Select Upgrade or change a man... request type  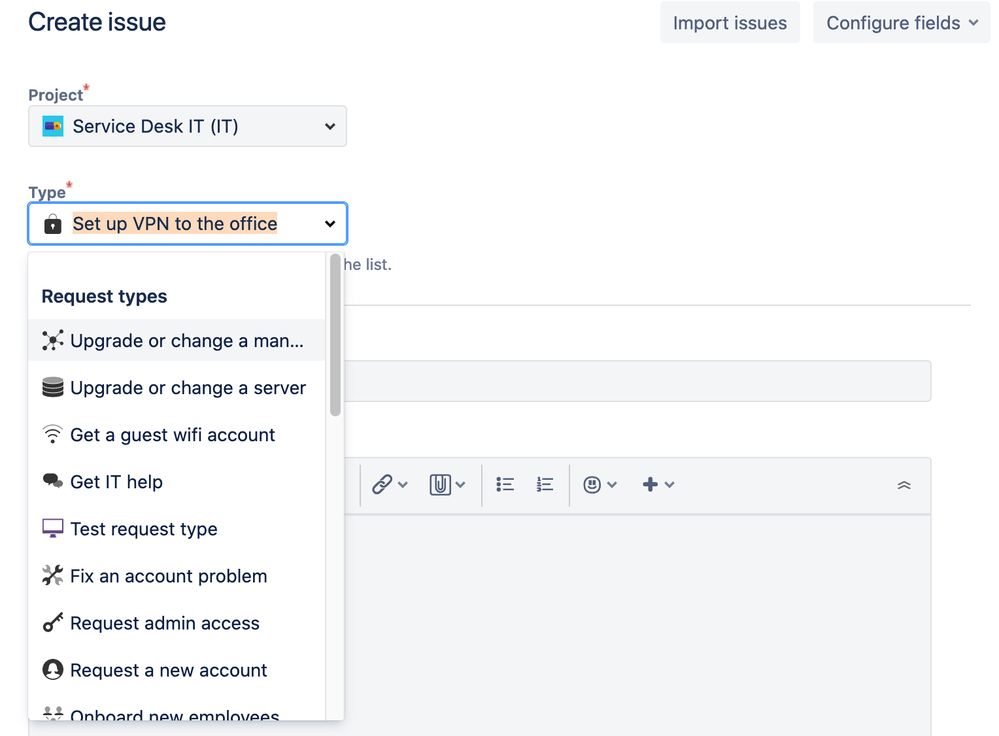[x=176, y=340]
